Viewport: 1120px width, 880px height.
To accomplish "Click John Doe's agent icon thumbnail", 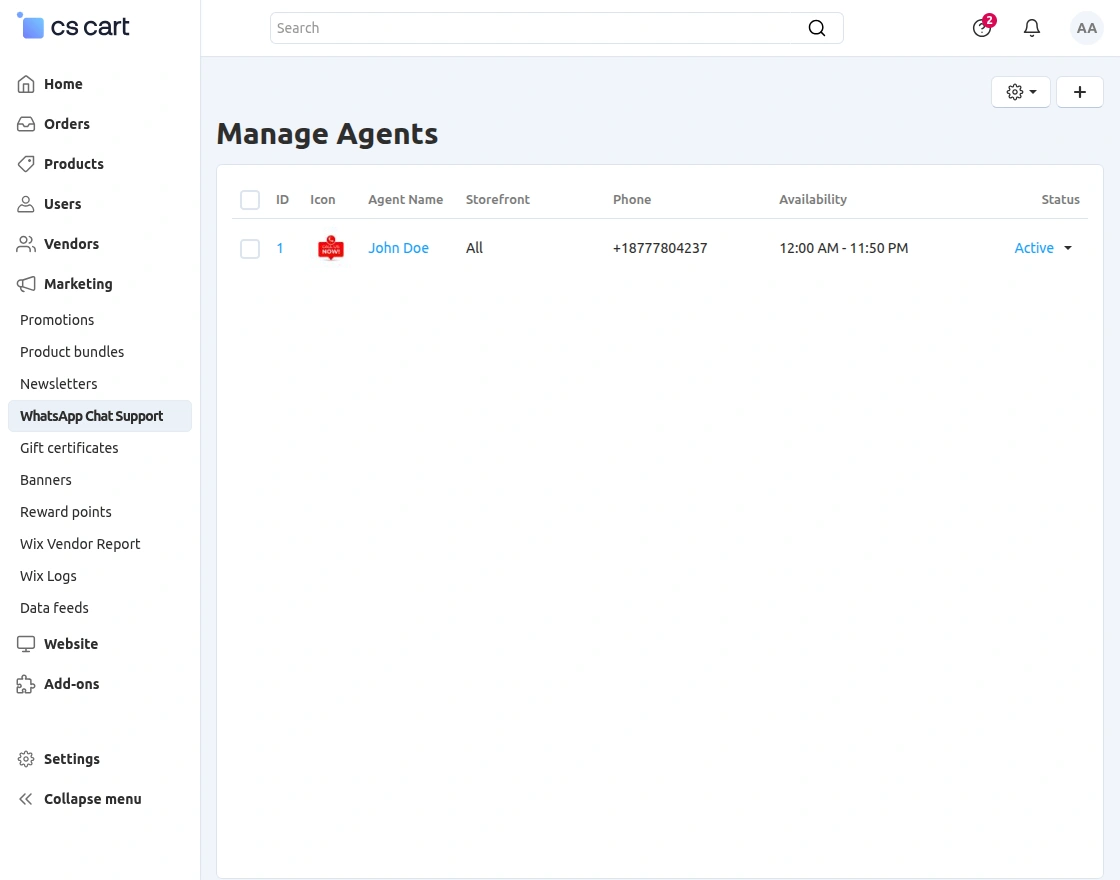I will pyautogui.click(x=331, y=248).
